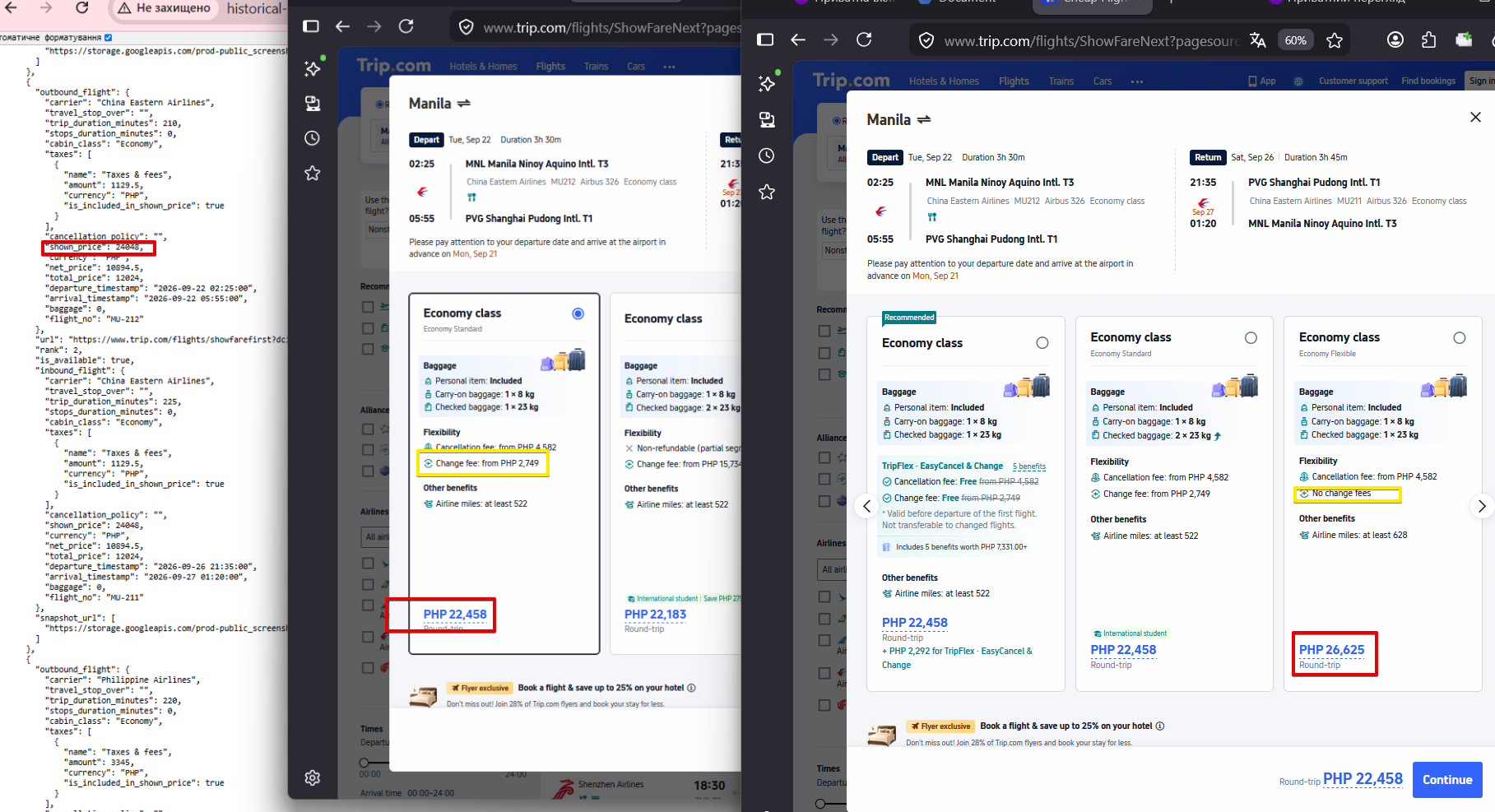Click swap icon beside Manila, middle window
Image resolution: width=1495 pixels, height=812 pixels.
tap(464, 104)
